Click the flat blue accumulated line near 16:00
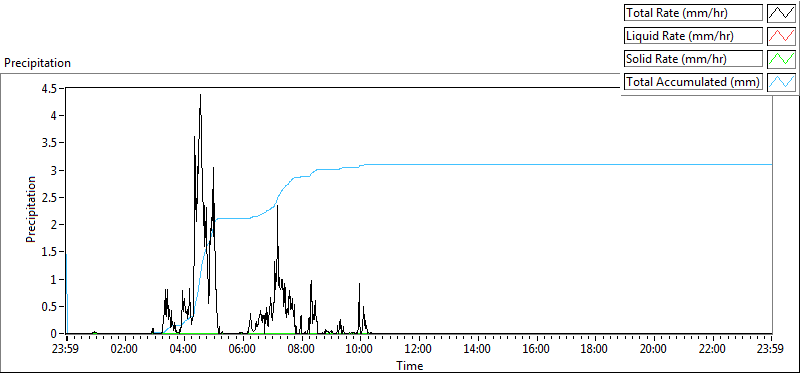The image size is (800, 373). (x=537, y=164)
